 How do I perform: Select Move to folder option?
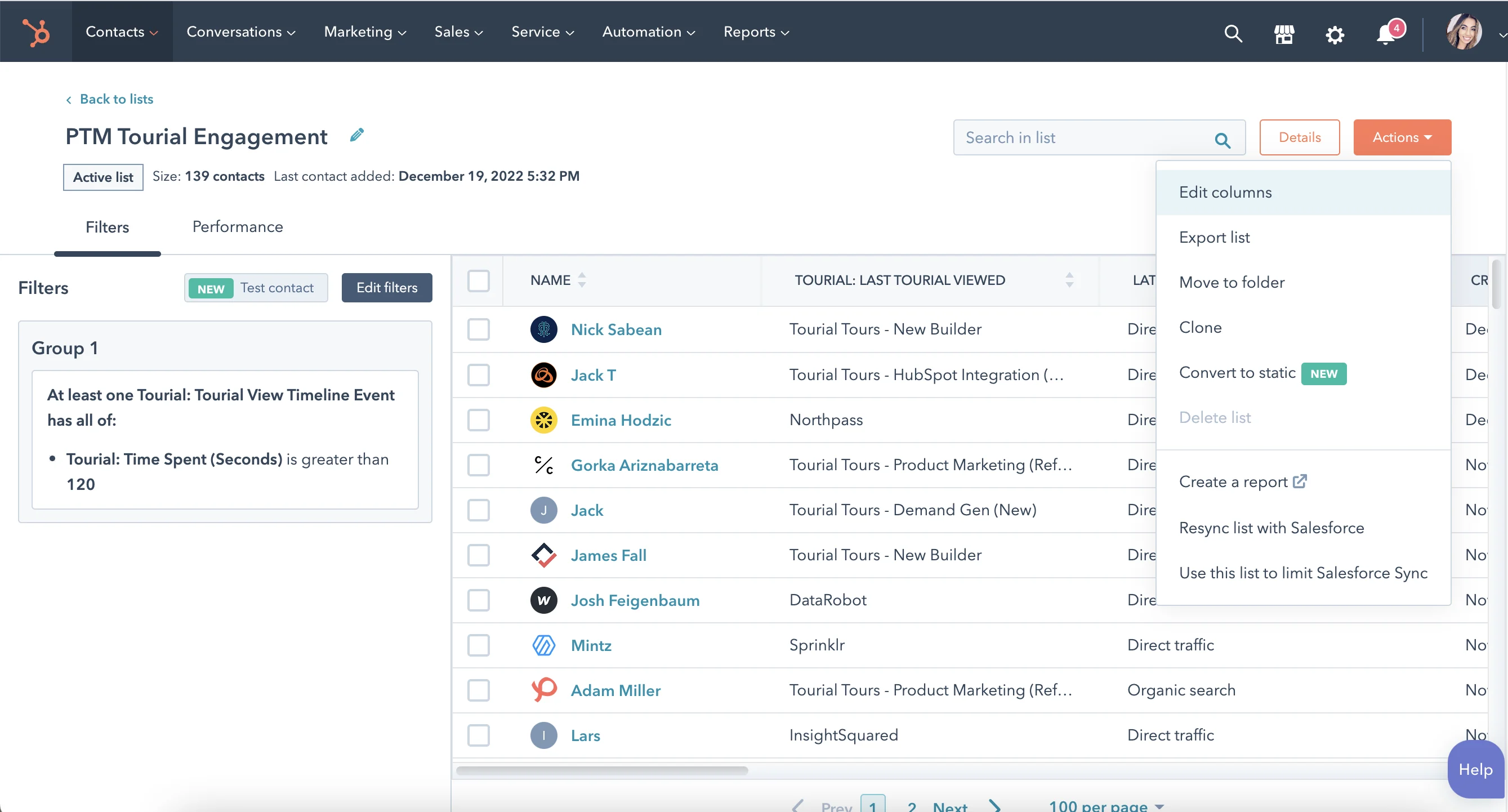pyautogui.click(x=1303, y=282)
